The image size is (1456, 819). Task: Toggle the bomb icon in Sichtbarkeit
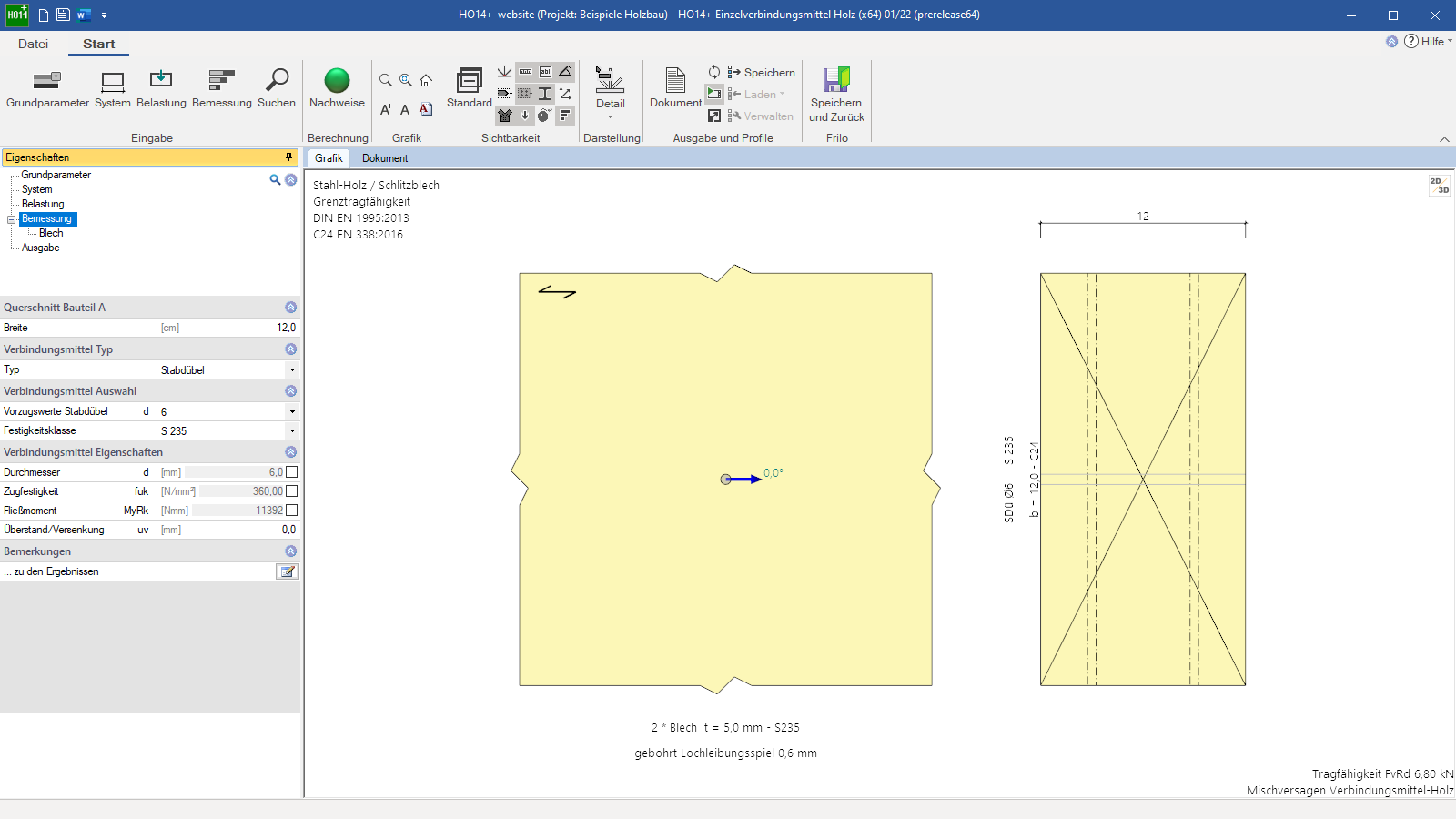coord(544,116)
